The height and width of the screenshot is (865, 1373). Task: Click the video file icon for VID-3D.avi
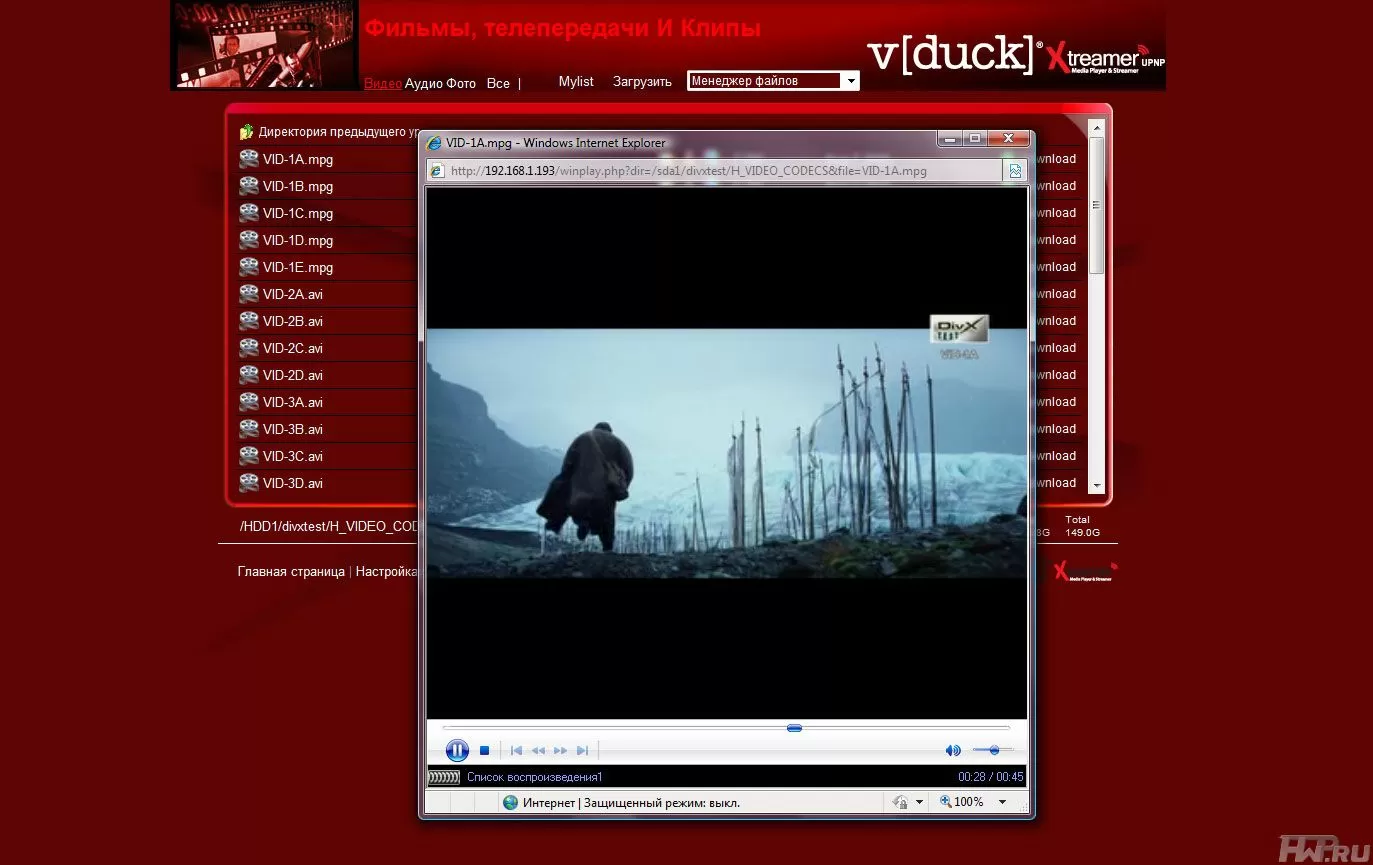(x=249, y=483)
